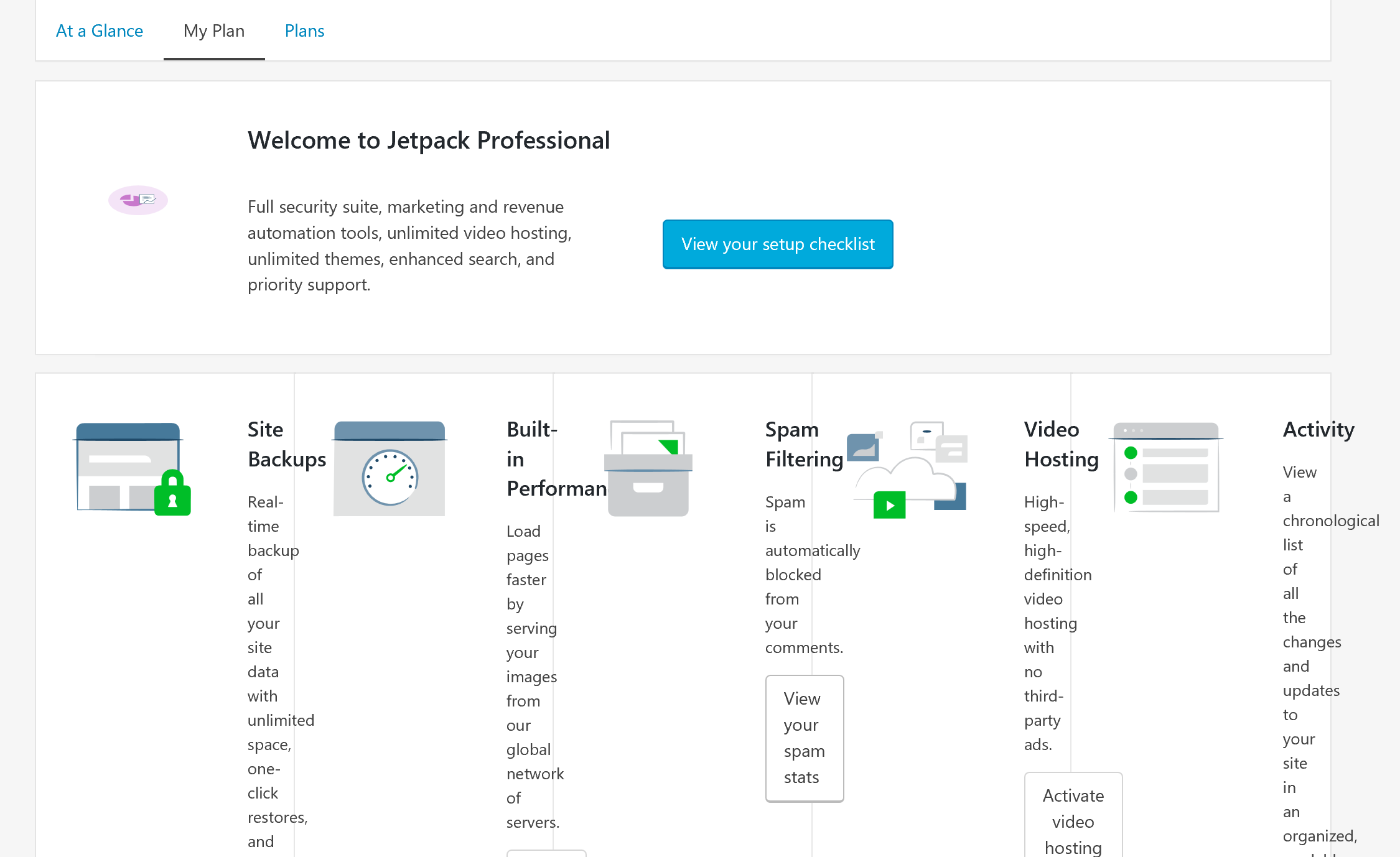1400x857 pixels.
Task: Click the Jetpack plan badge icon
Action: pos(138,200)
